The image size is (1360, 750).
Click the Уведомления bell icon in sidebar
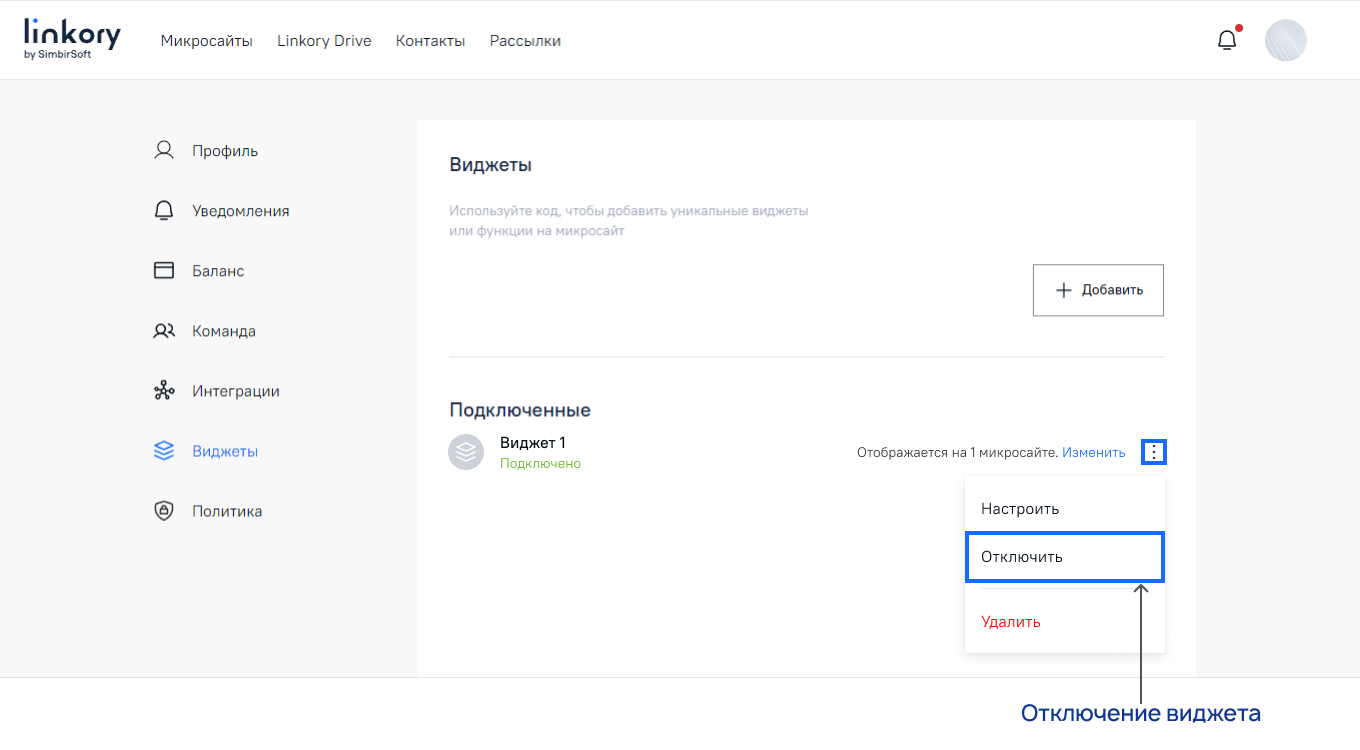[x=164, y=210]
